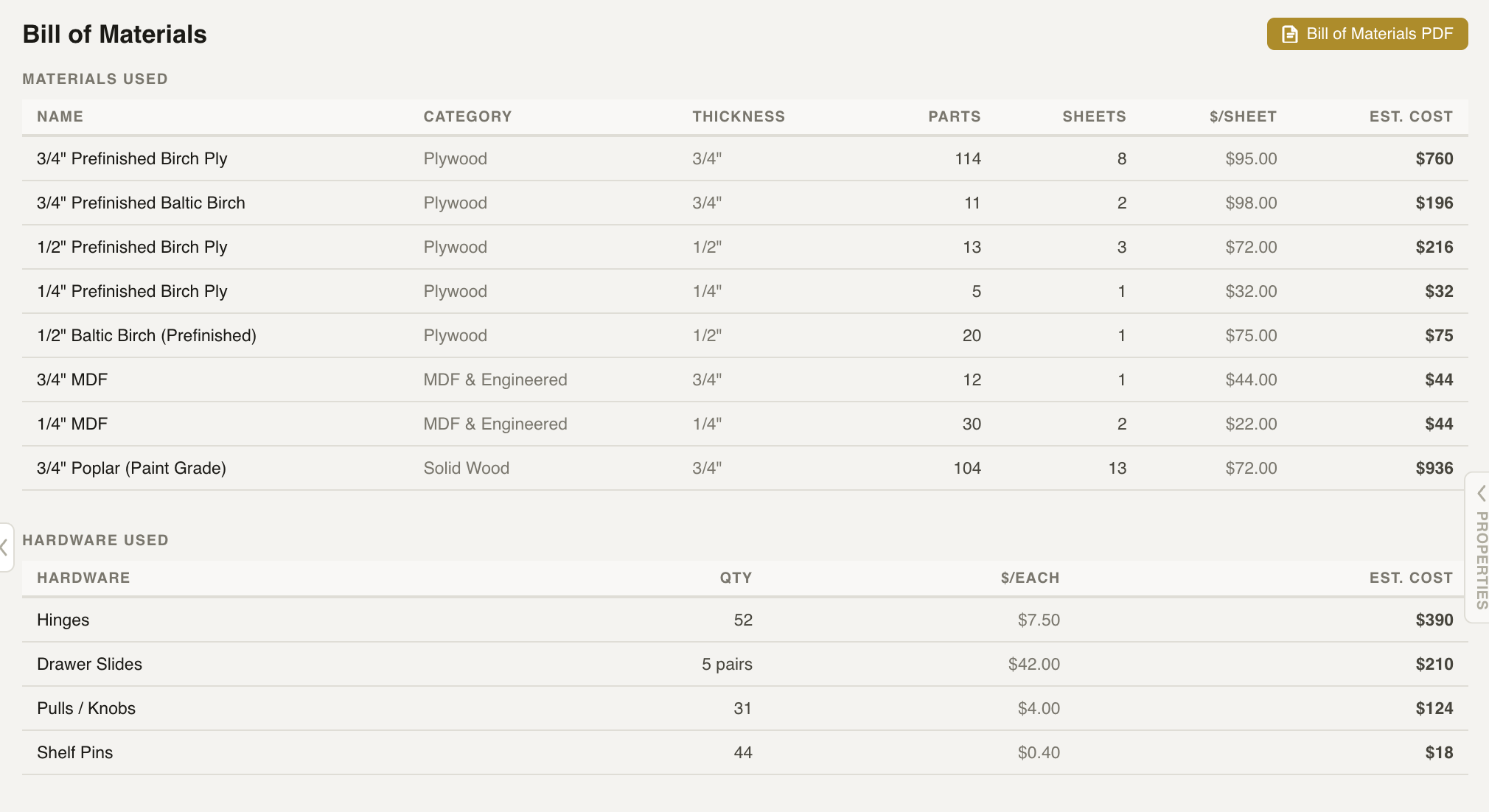Image resolution: width=1489 pixels, height=812 pixels.
Task: Click the HARDWARE USED section heading
Action: click(x=95, y=540)
